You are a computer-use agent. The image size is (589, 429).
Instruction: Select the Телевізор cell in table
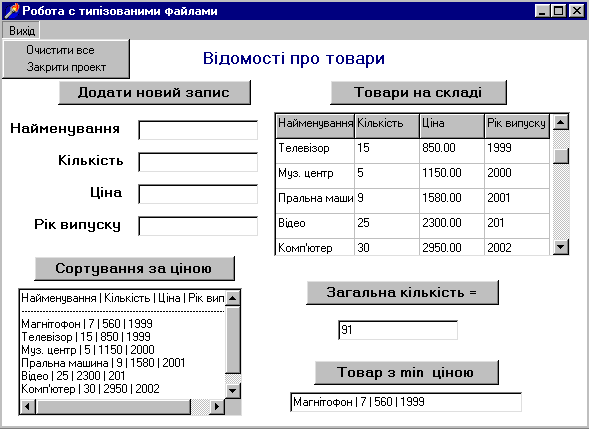point(315,151)
